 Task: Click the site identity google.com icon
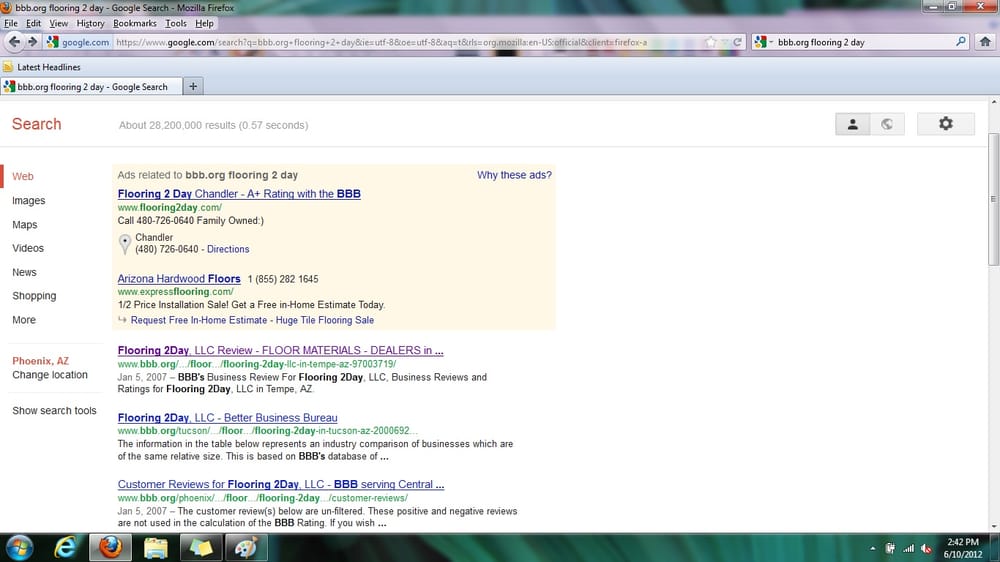78,42
